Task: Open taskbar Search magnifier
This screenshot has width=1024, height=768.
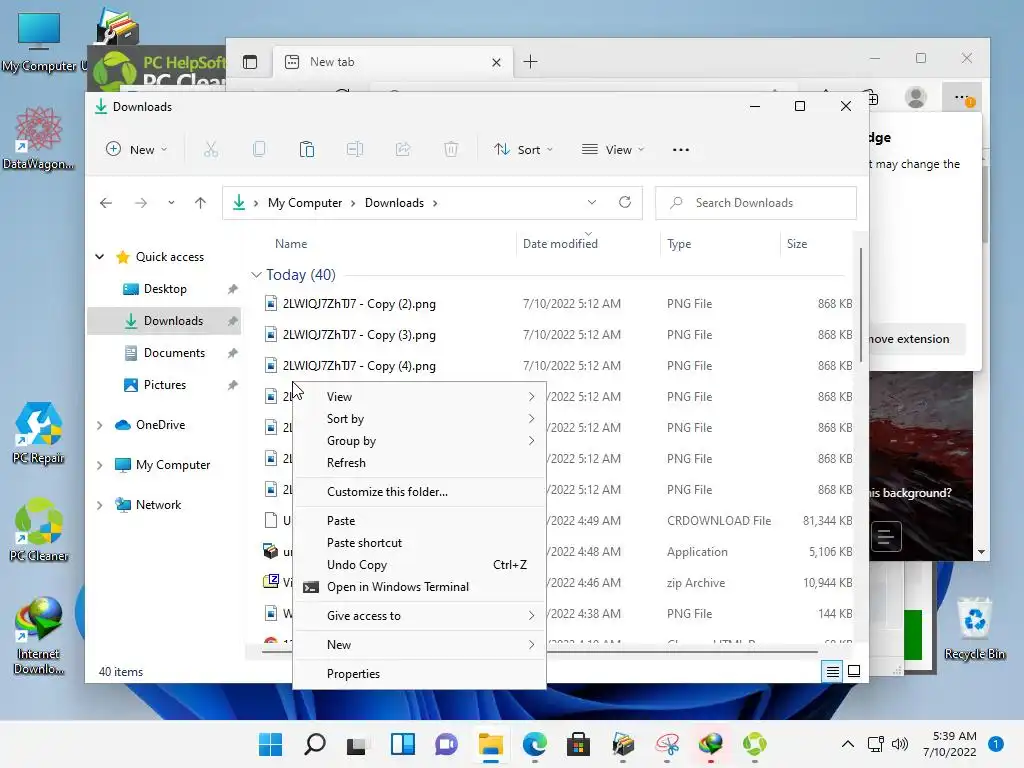Action: click(315, 744)
